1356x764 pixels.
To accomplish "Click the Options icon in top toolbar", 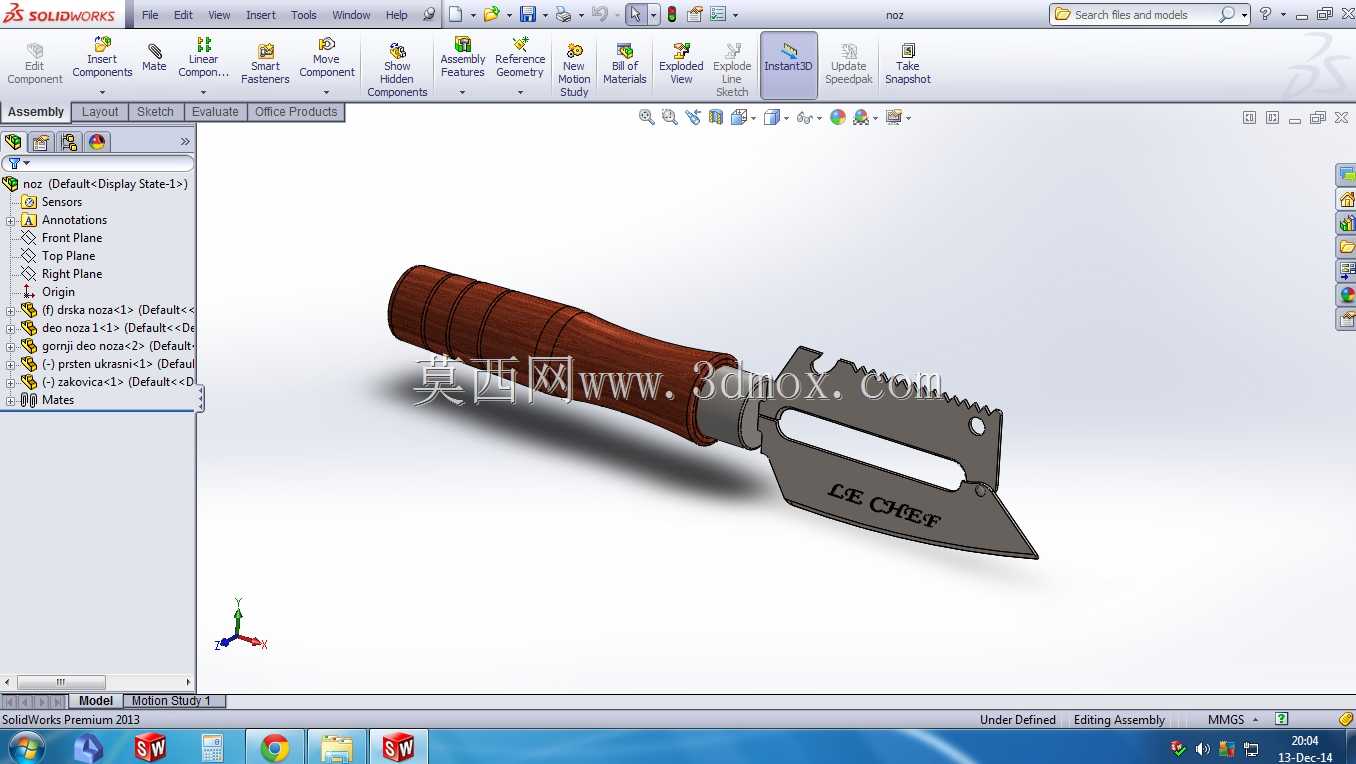I will pos(717,14).
